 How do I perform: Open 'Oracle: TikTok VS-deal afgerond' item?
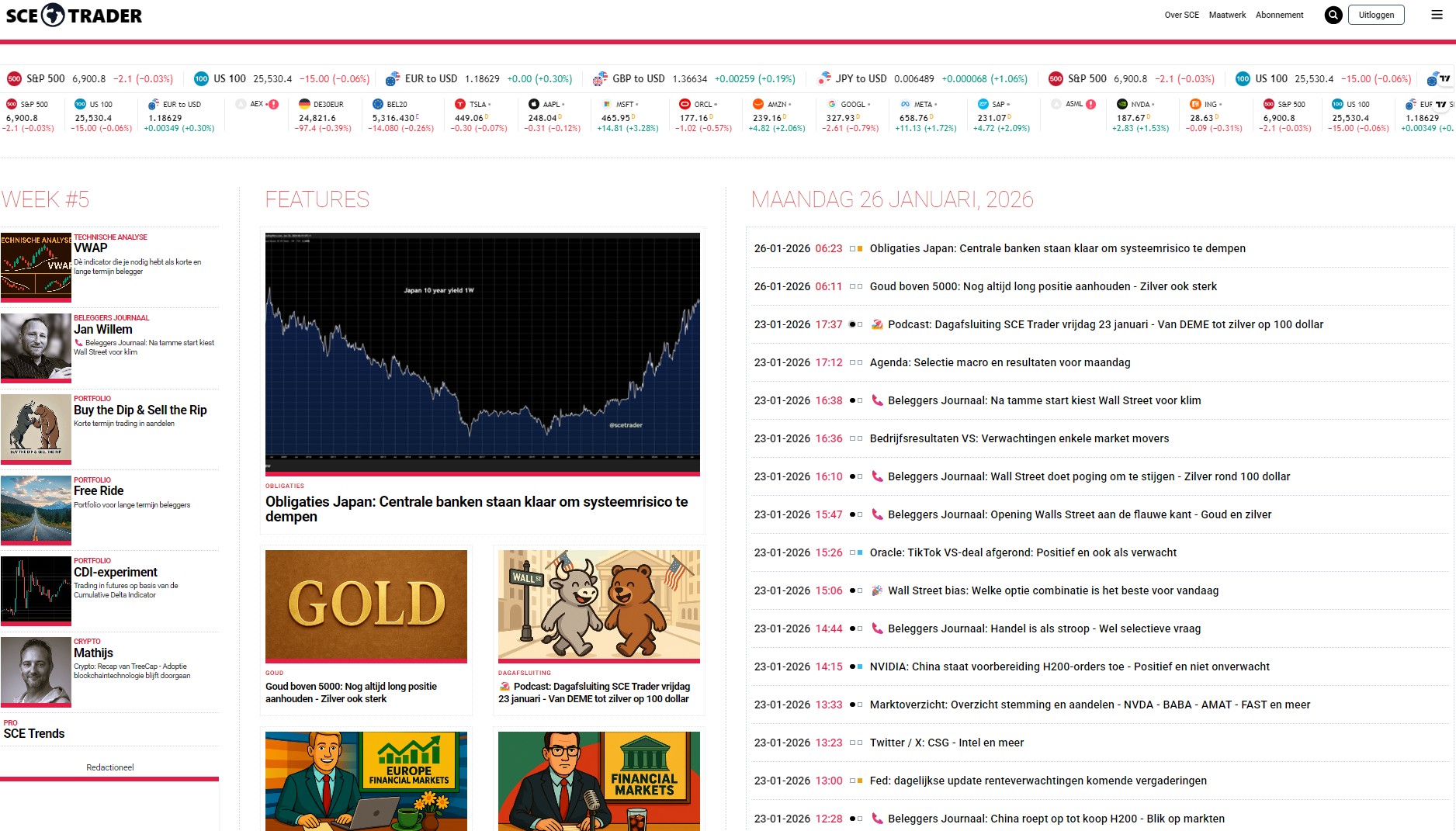point(1023,552)
